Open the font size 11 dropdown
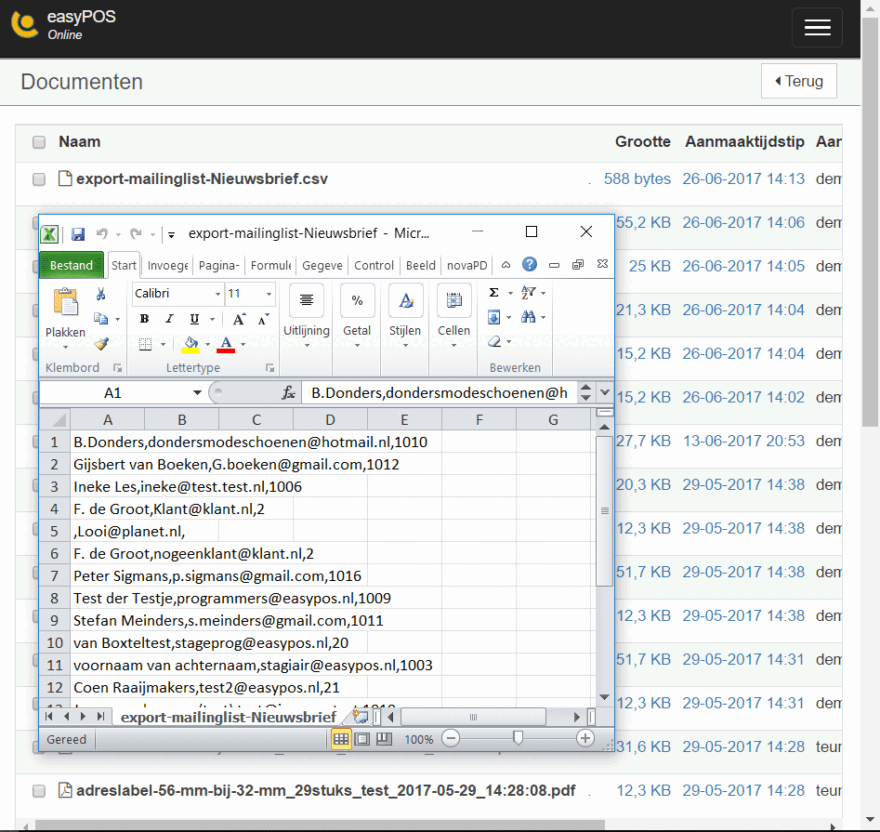This screenshot has height=832, width=880. (x=269, y=294)
